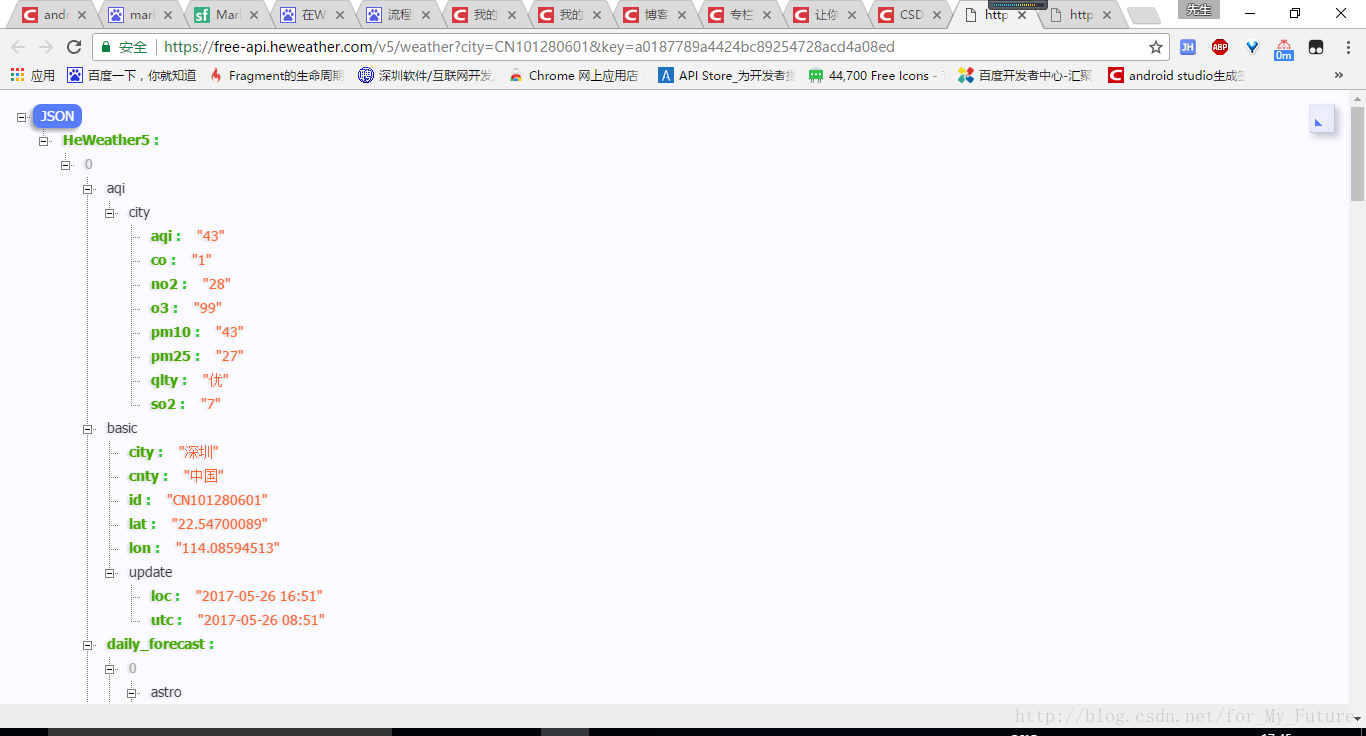Bookmark this page with the star
This screenshot has height=736, width=1366.
[1156, 47]
